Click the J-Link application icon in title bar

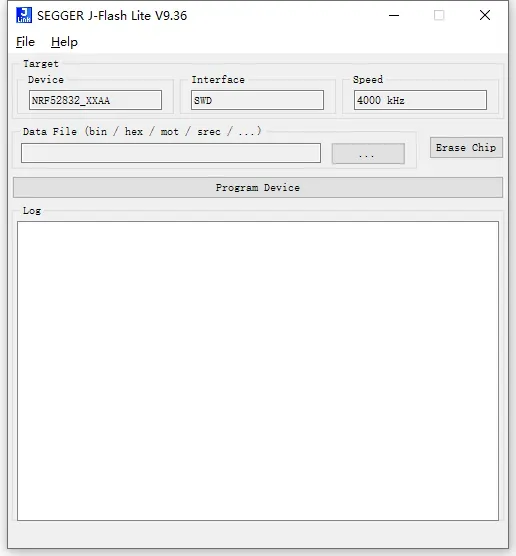(24, 15)
